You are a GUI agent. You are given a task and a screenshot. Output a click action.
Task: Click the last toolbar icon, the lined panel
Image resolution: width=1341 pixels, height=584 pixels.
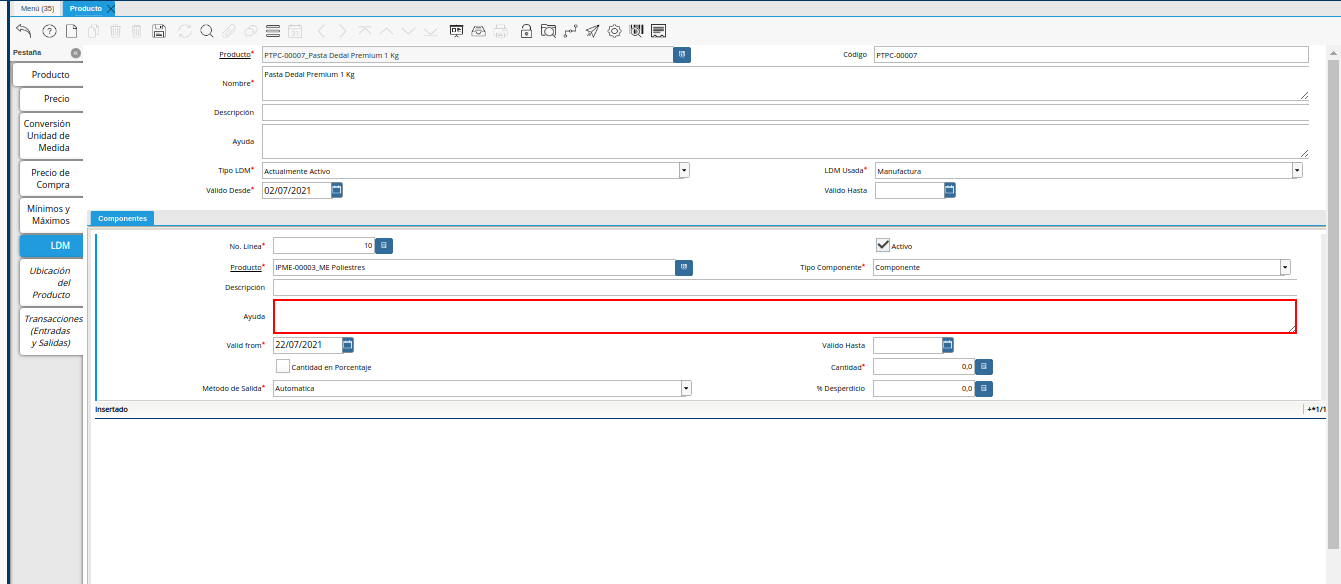[x=658, y=31]
